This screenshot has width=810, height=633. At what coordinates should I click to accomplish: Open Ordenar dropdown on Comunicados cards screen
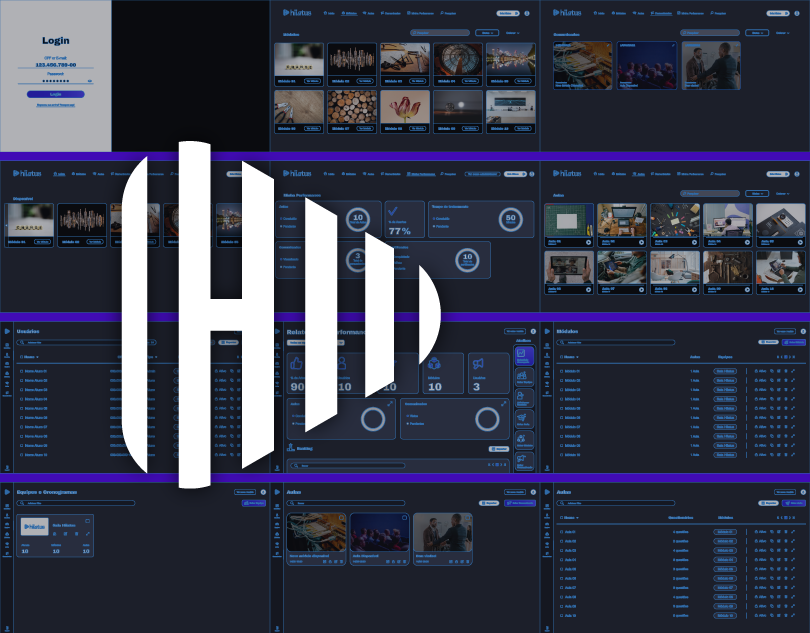[x=782, y=33]
